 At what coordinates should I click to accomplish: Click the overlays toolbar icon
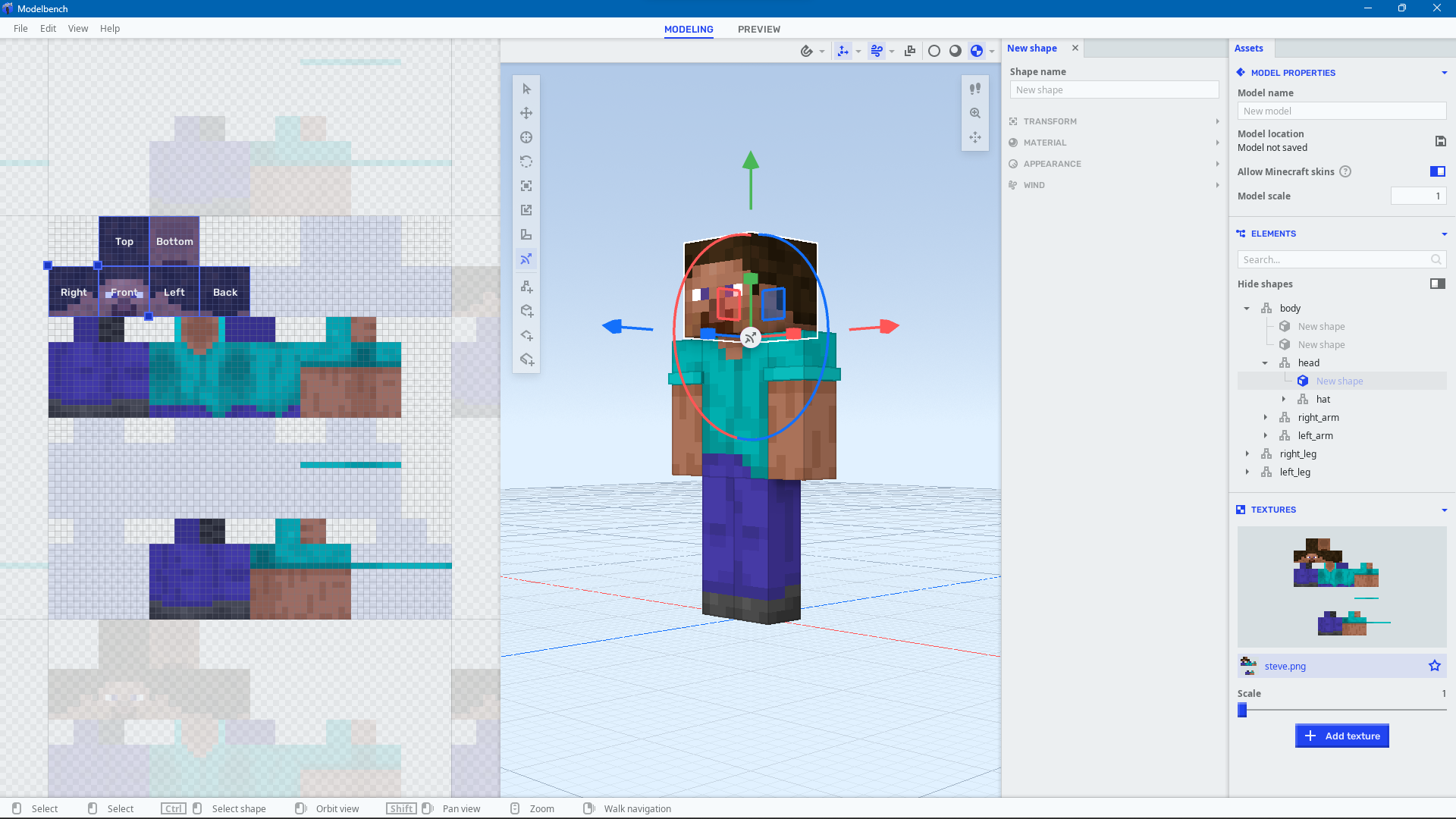(910, 51)
